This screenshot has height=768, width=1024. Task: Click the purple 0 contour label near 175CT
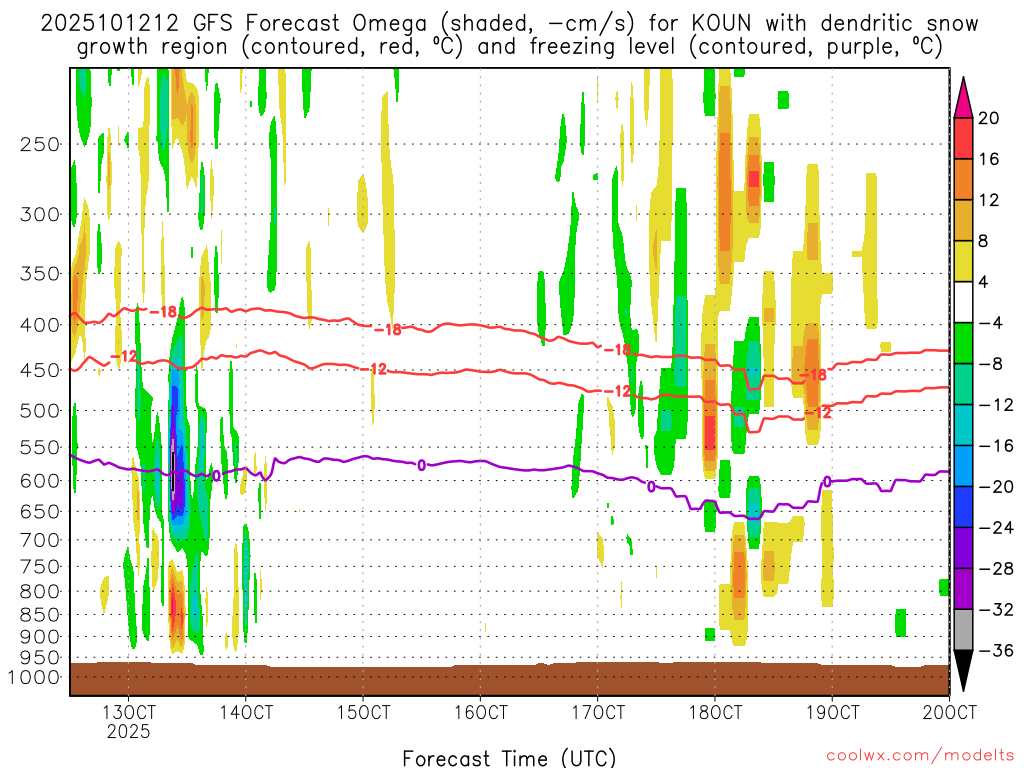tap(651, 487)
